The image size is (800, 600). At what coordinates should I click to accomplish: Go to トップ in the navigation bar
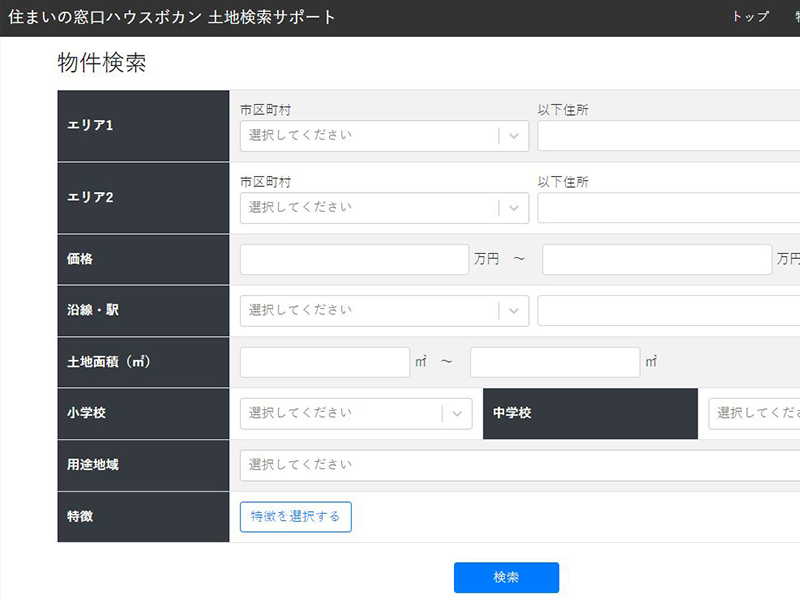pyautogui.click(x=750, y=18)
